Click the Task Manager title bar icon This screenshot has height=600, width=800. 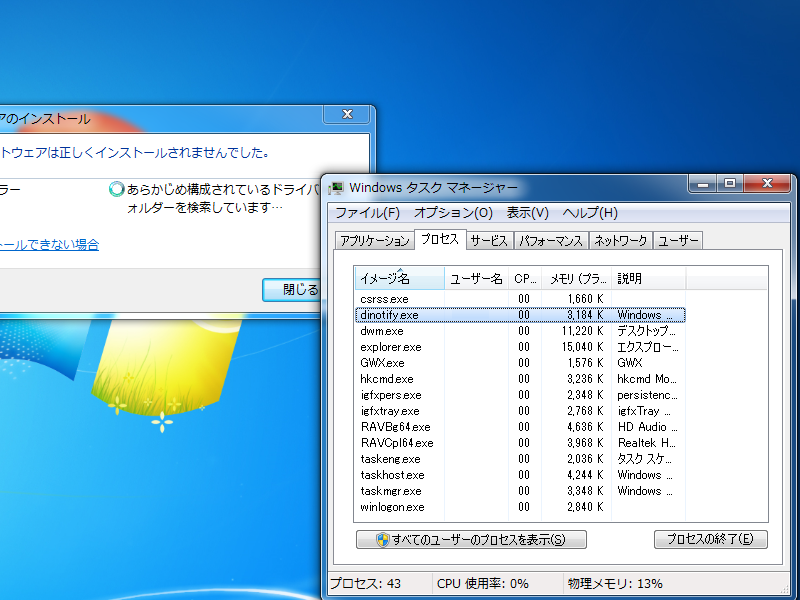pyautogui.click(x=336, y=188)
